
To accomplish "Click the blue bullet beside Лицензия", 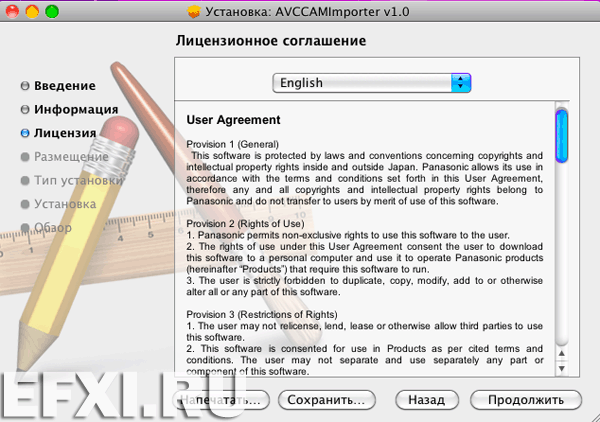I will [25, 133].
